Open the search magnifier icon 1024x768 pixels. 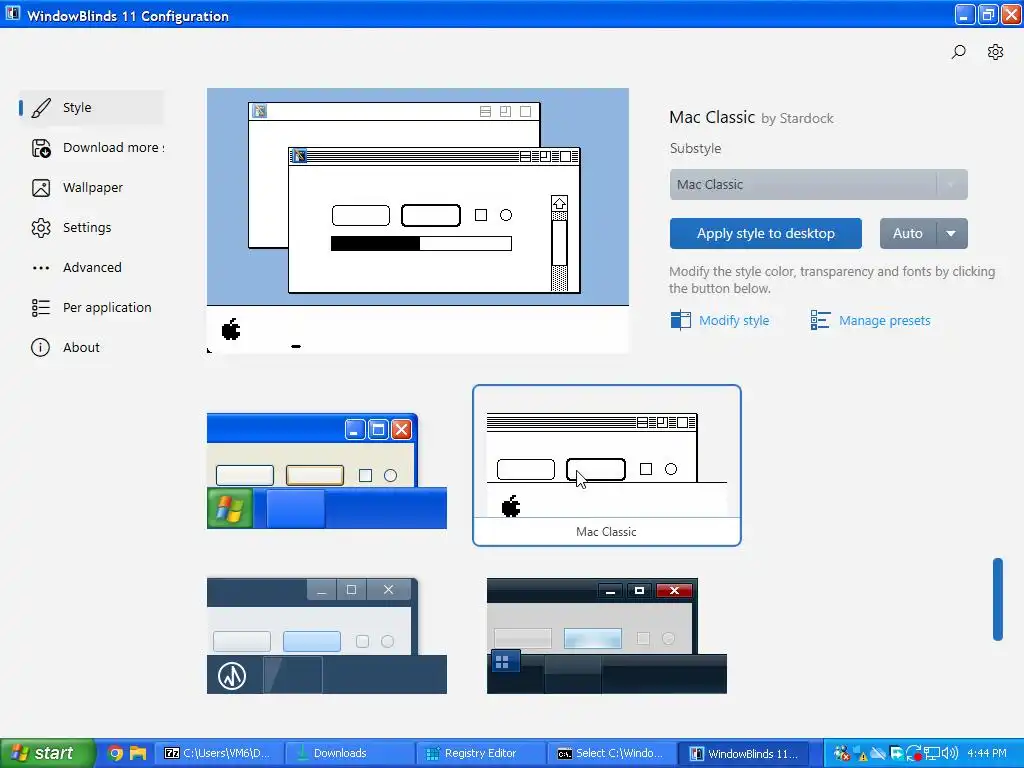[958, 52]
